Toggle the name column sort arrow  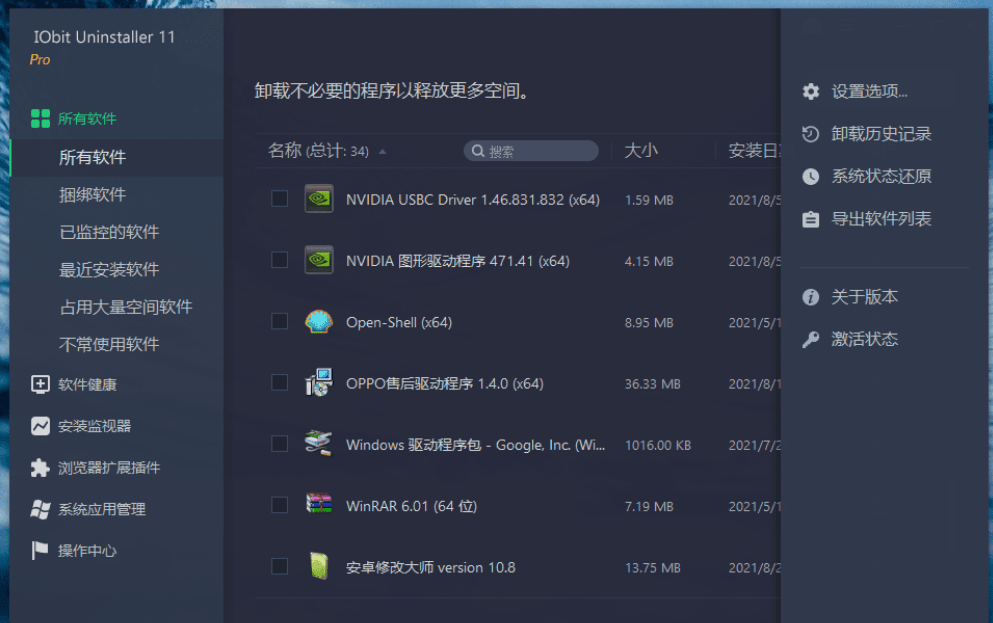(x=383, y=151)
